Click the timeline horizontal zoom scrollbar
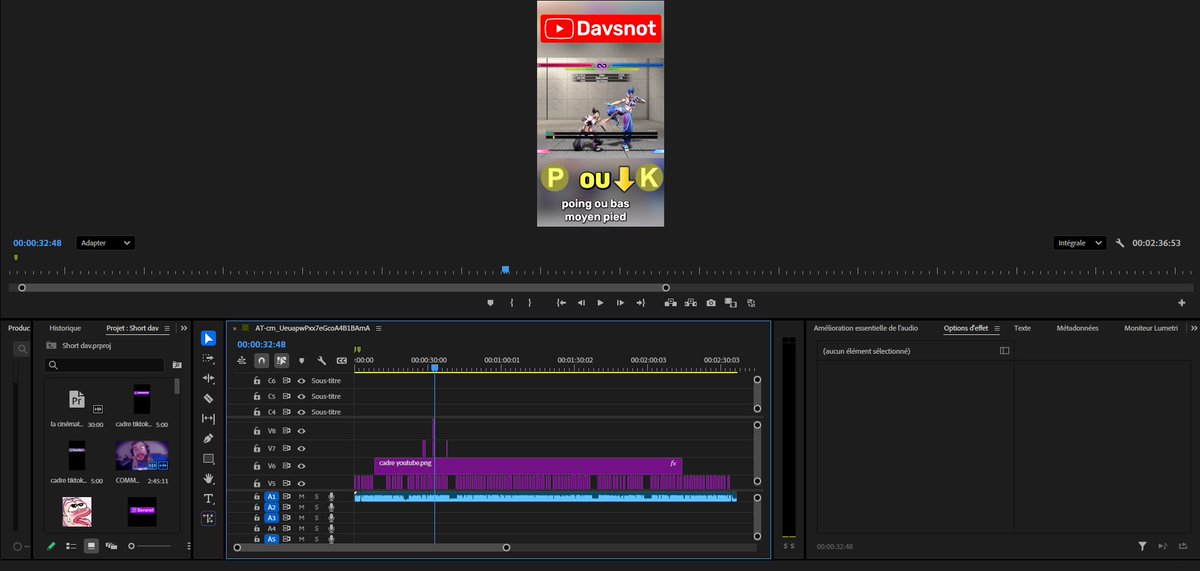This screenshot has height=571, width=1200. 372,547
